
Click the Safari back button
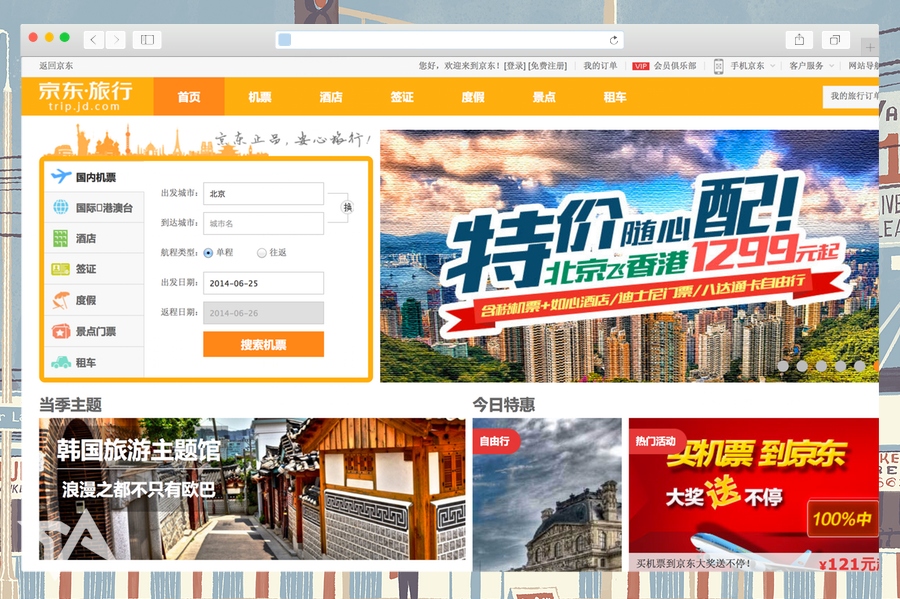point(94,40)
